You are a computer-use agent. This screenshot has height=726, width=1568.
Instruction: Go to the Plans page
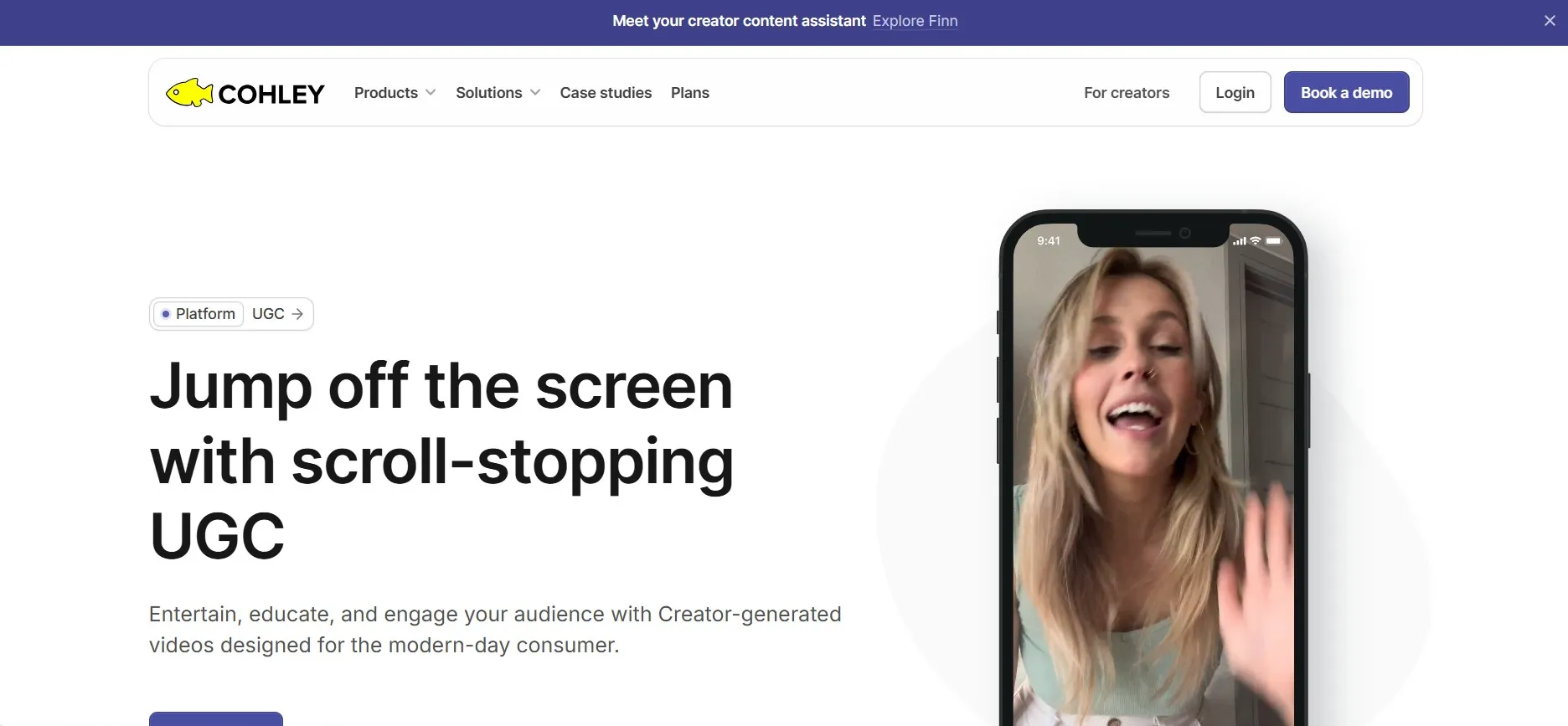(690, 93)
